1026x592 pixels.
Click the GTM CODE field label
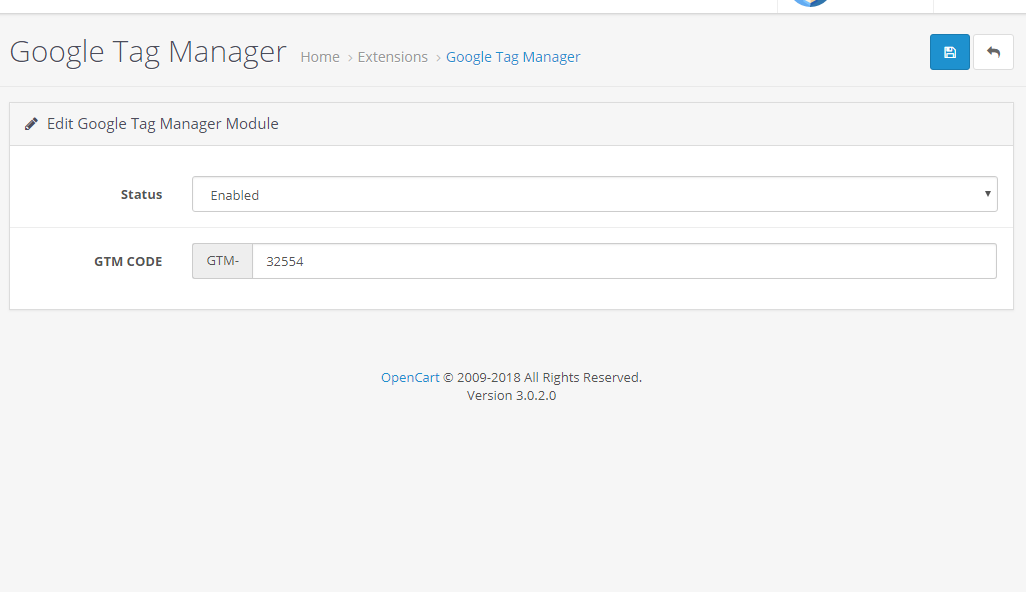pyautogui.click(x=128, y=261)
